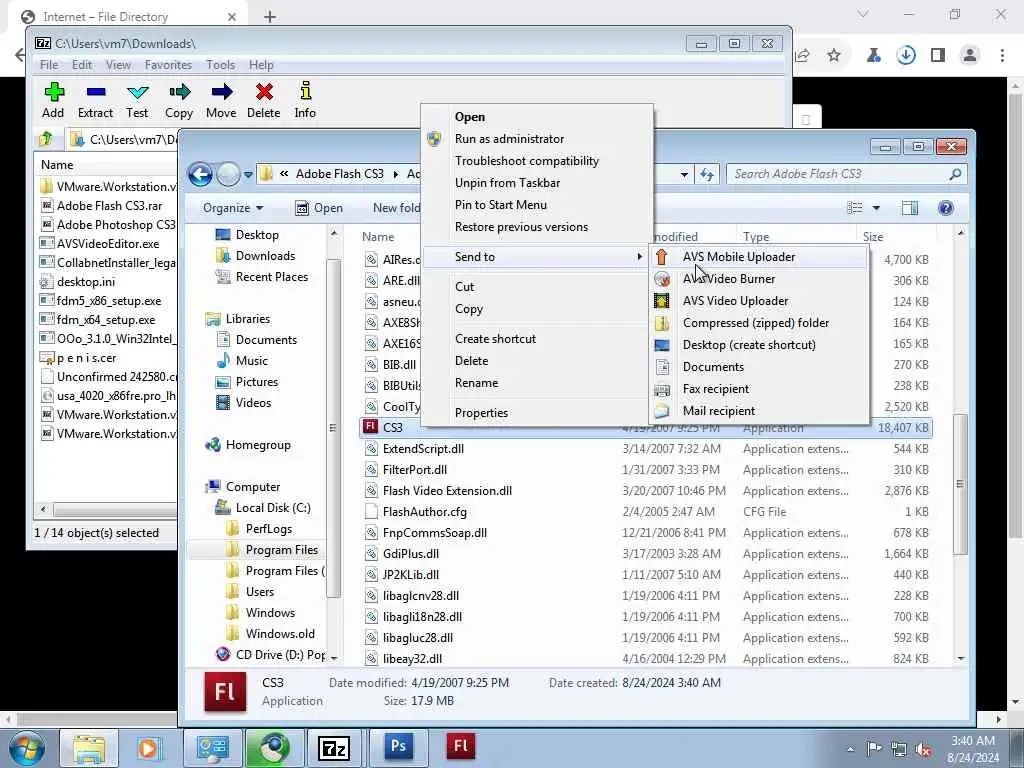This screenshot has height=768, width=1024.
Task: Select Adobe Flash CS3.rar in 7-Zip
Action: 109,206
